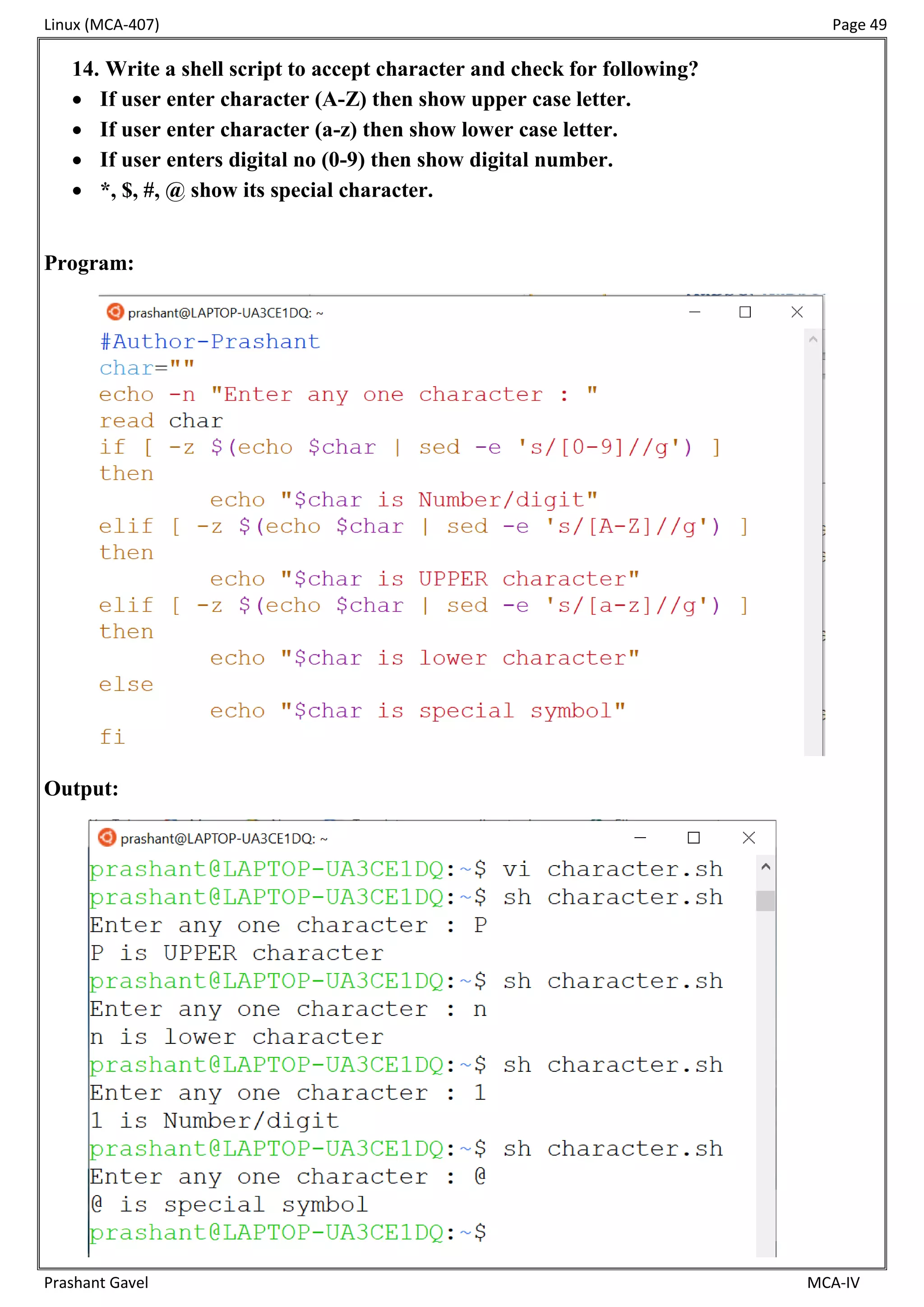Click program terminal title 'prashant@LAPTOP-UA3CE1DQ: ~'
This screenshot has height=1307, width=924.
(x=225, y=313)
